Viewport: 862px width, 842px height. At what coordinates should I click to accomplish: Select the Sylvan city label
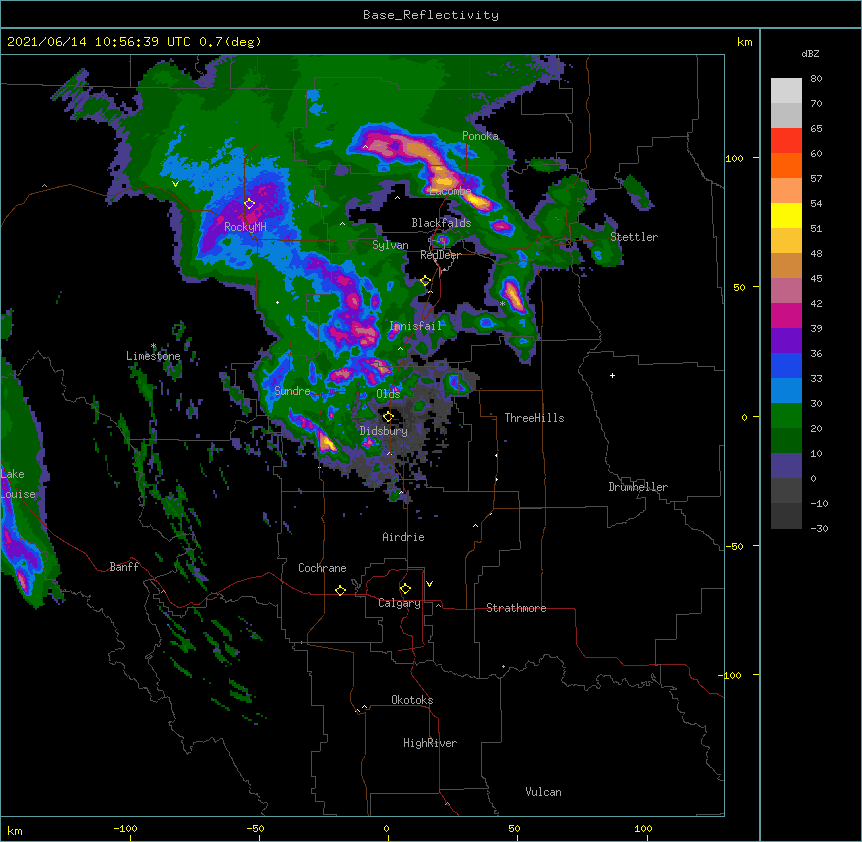pyautogui.click(x=390, y=245)
